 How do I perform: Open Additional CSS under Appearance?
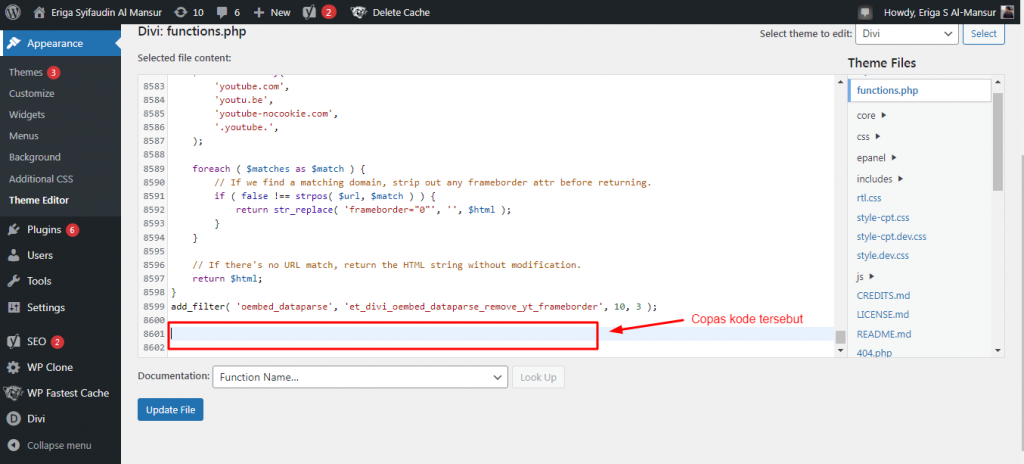pos(41,178)
